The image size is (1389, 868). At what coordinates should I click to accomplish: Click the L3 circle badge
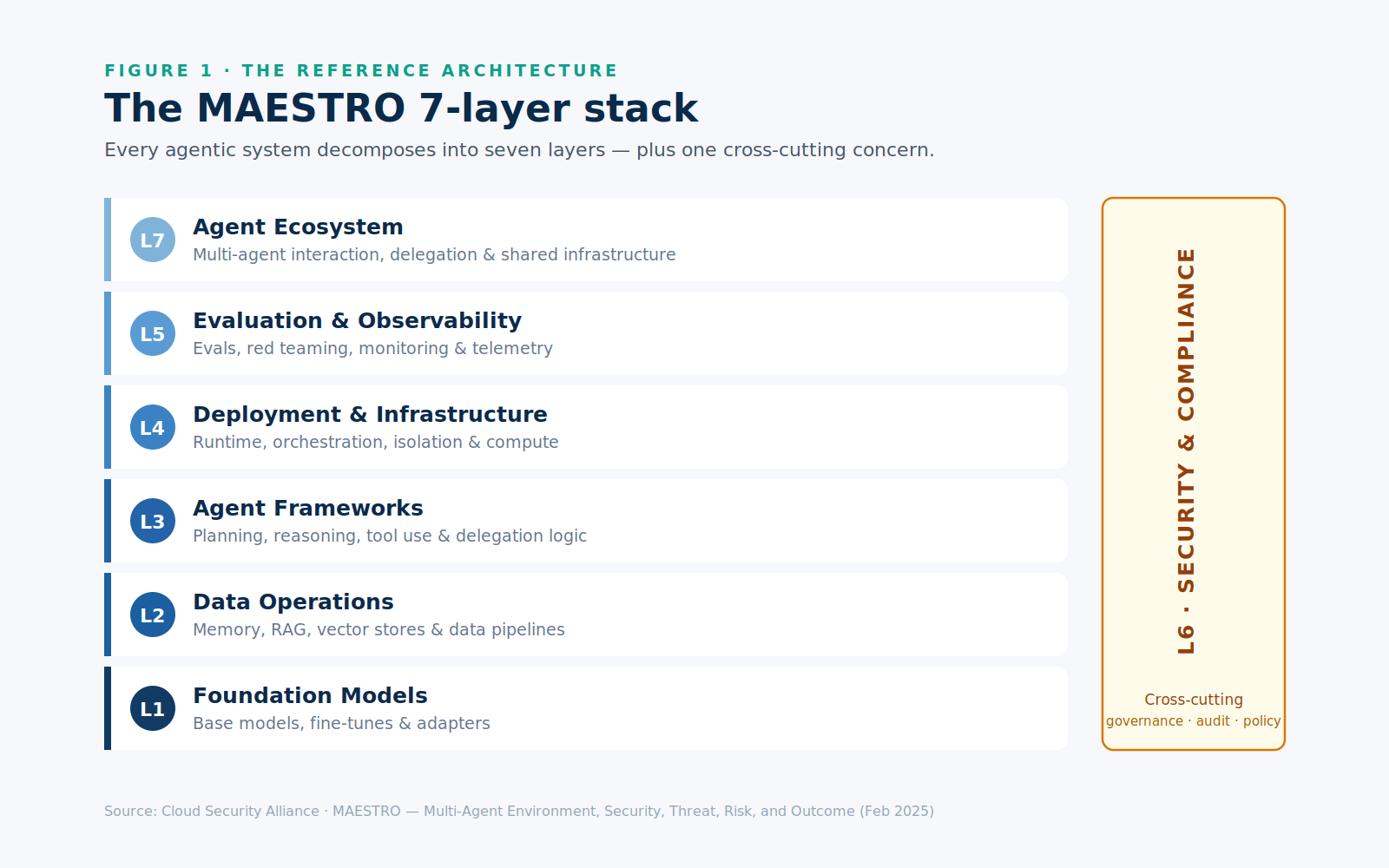[153, 521]
